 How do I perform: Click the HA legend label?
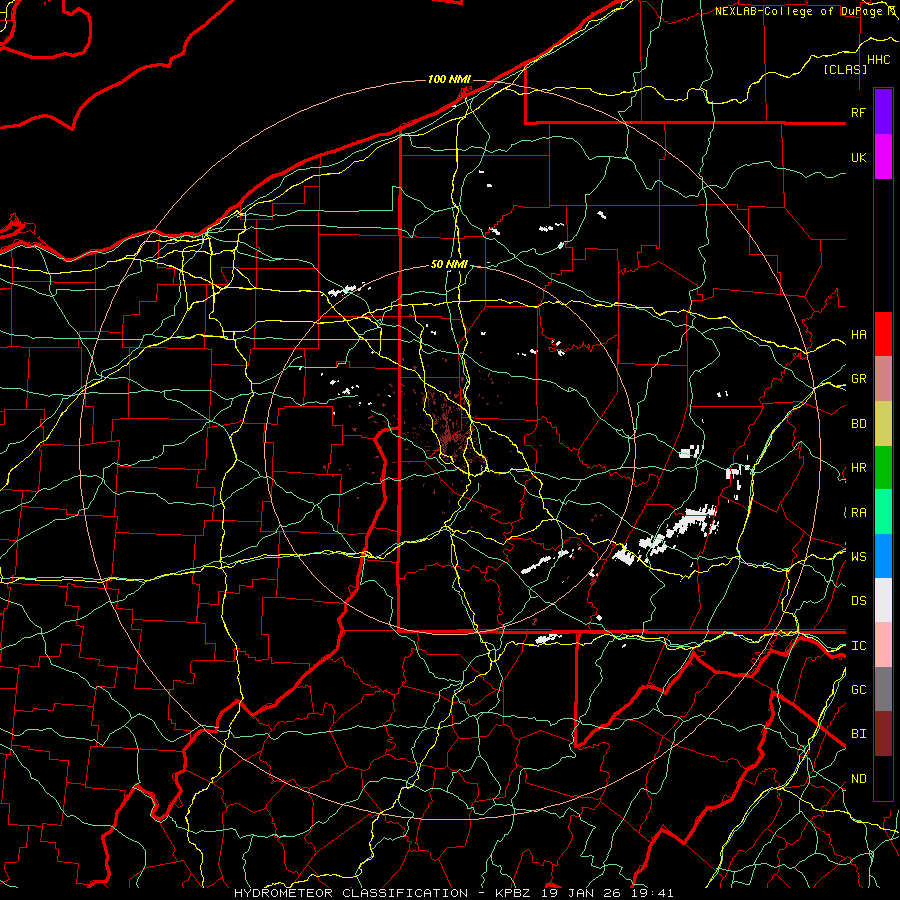(x=858, y=335)
